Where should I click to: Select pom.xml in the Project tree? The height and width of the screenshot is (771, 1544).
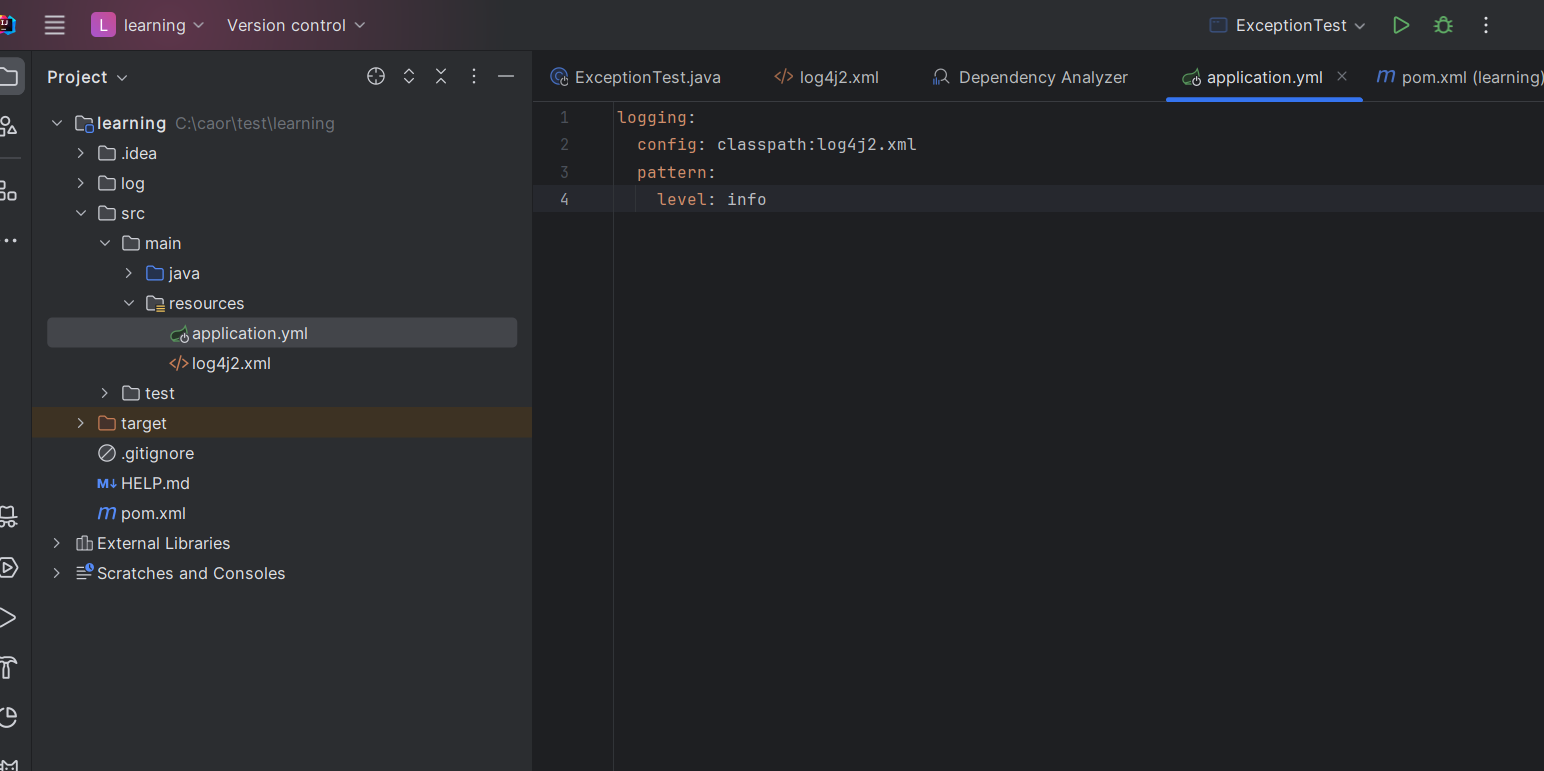[152, 513]
